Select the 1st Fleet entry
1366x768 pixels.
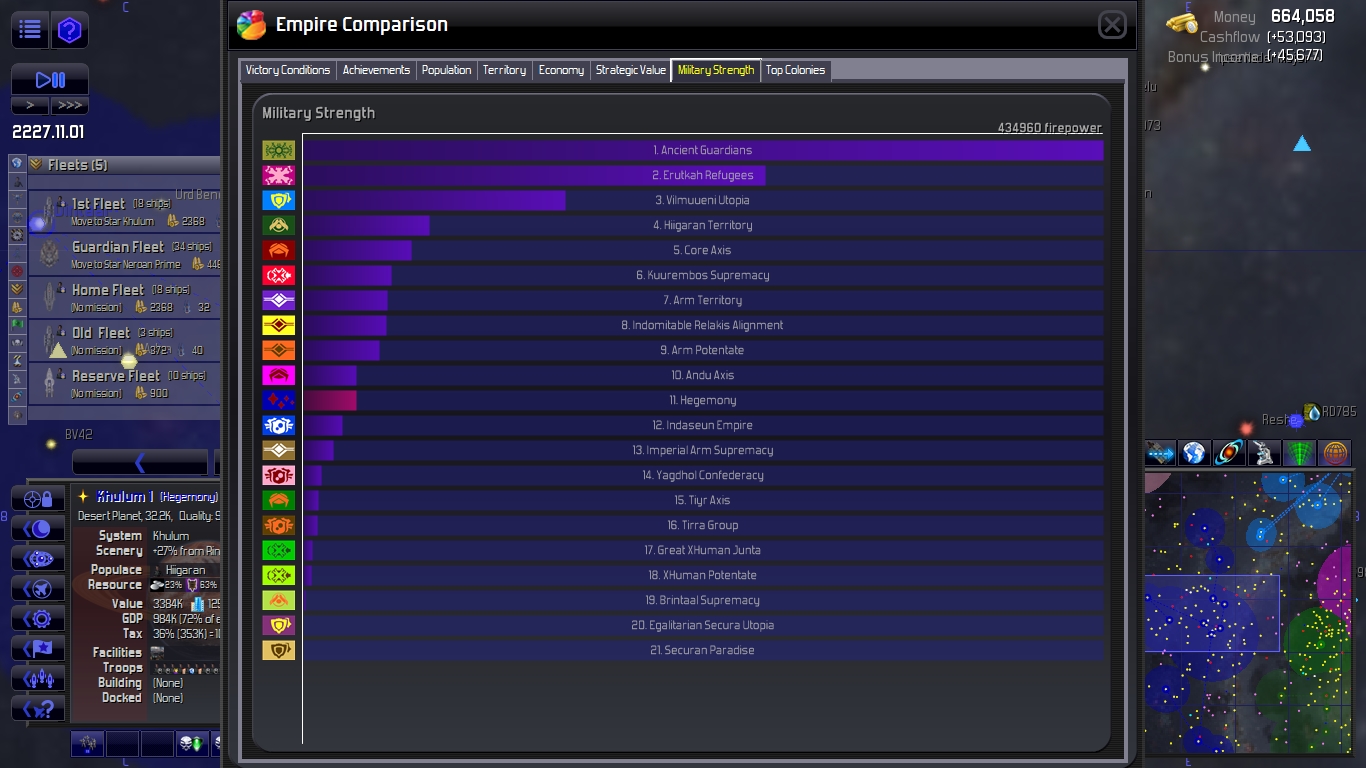pyautogui.click(x=124, y=211)
